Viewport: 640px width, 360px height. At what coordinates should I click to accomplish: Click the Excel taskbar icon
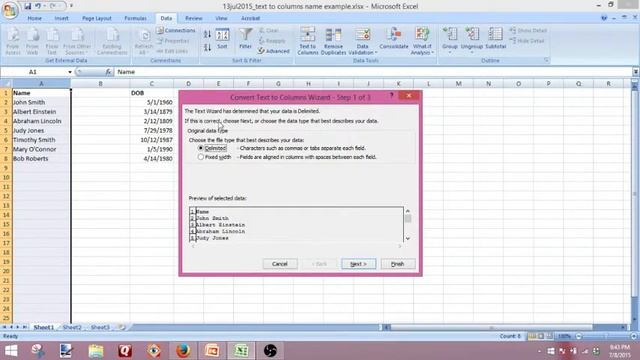click(241, 351)
